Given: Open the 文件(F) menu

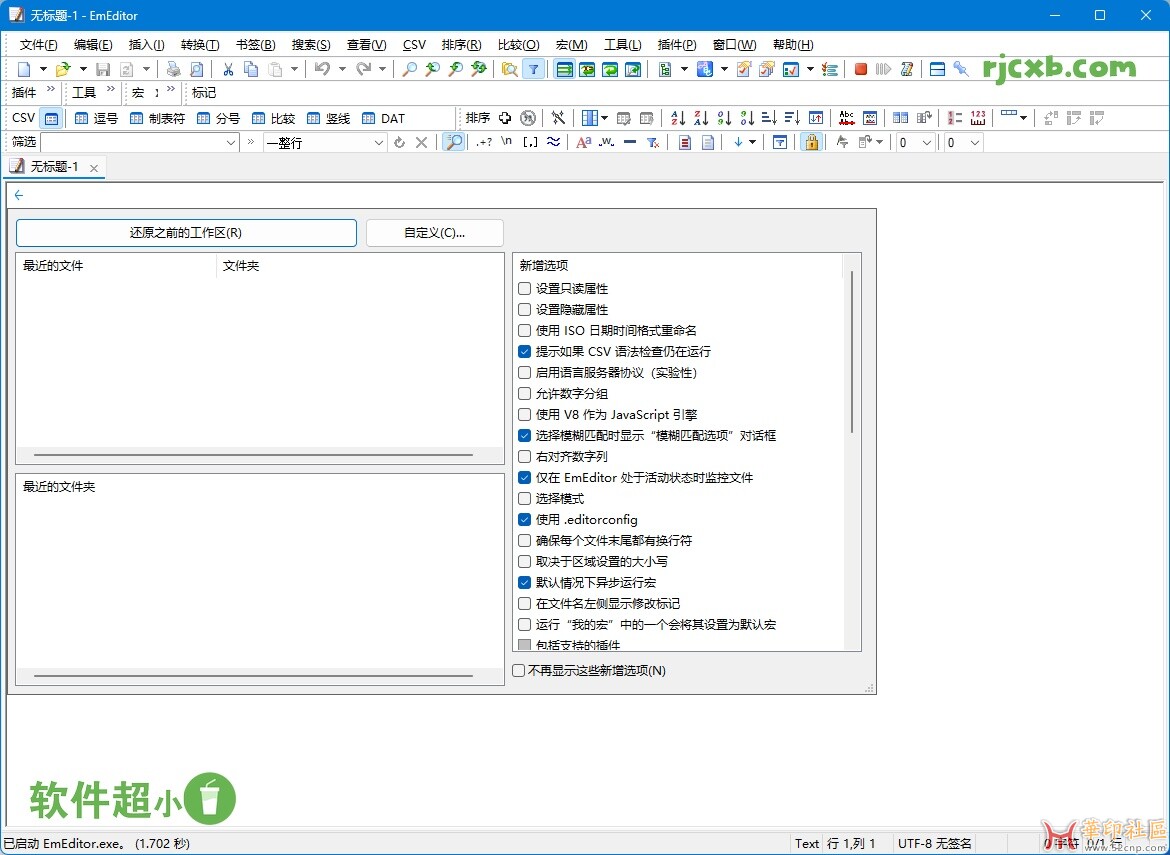Looking at the screenshot, I should tap(38, 45).
